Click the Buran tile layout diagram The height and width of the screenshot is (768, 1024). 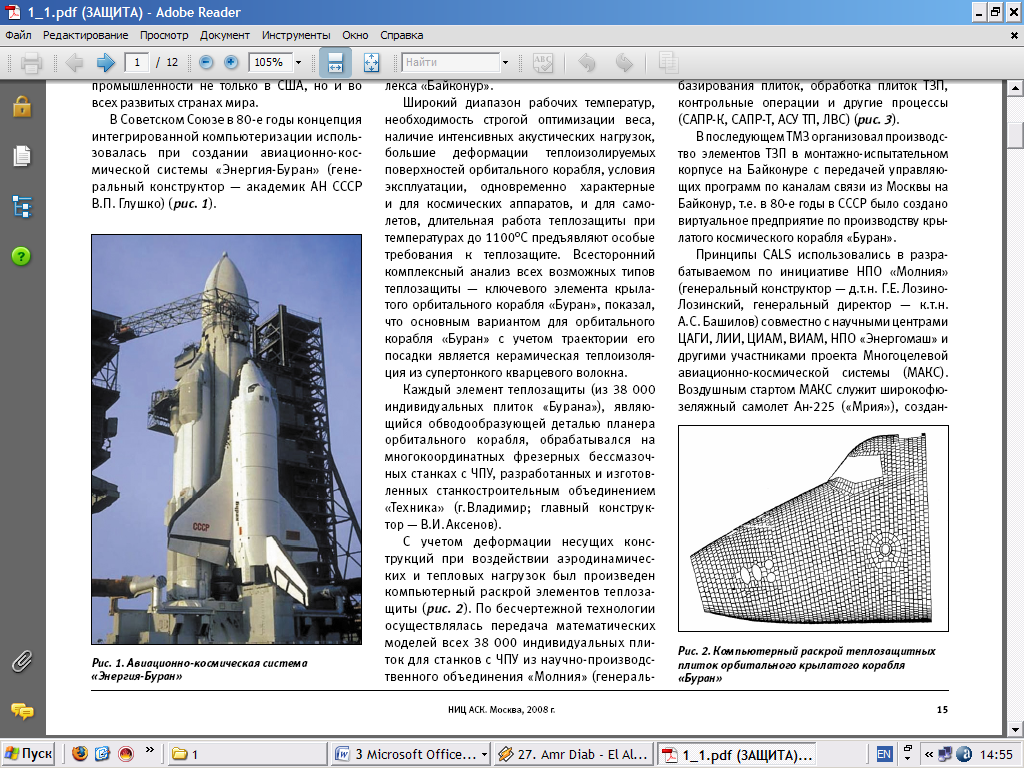813,528
